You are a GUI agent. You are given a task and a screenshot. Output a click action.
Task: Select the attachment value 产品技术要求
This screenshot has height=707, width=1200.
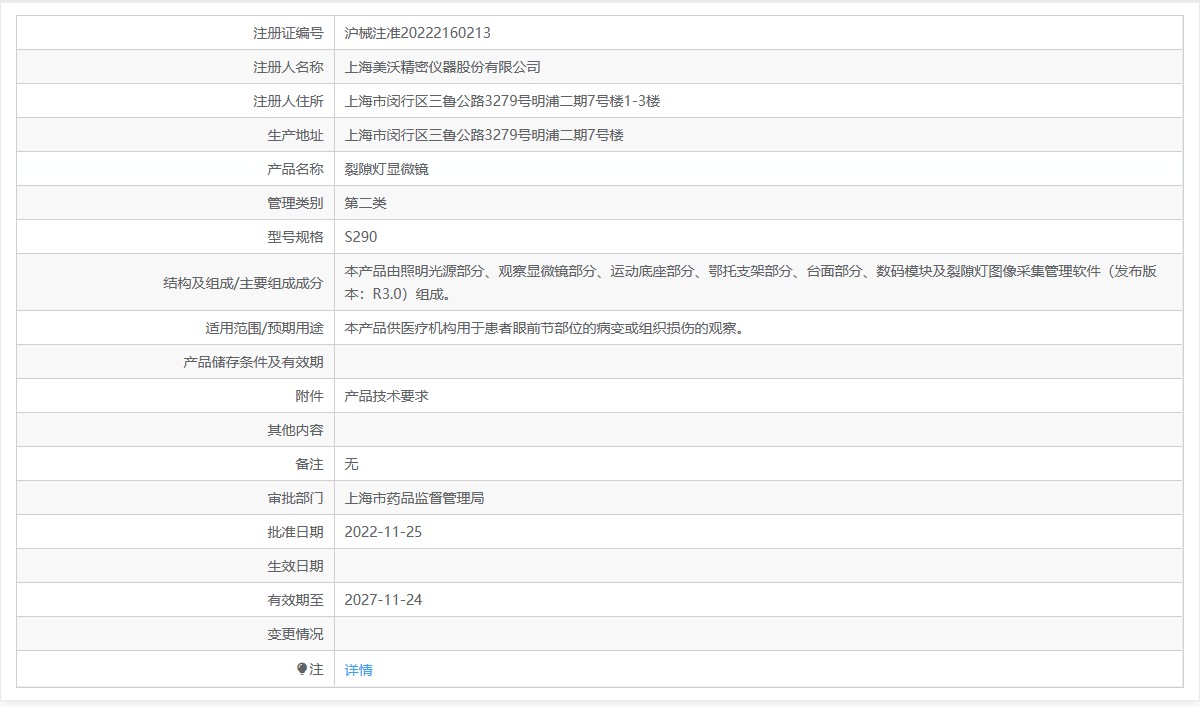(x=386, y=396)
